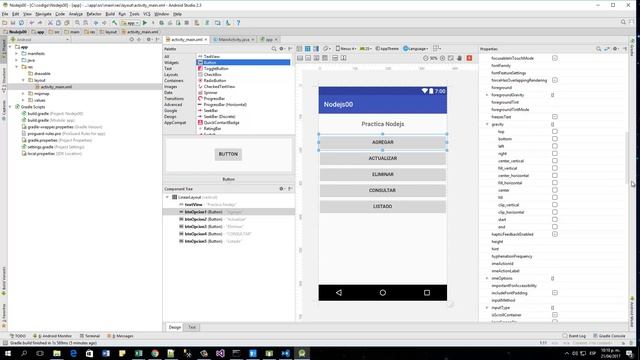Click the recents square on device preview
Viewport: 640px width, 360px height.
click(427, 293)
